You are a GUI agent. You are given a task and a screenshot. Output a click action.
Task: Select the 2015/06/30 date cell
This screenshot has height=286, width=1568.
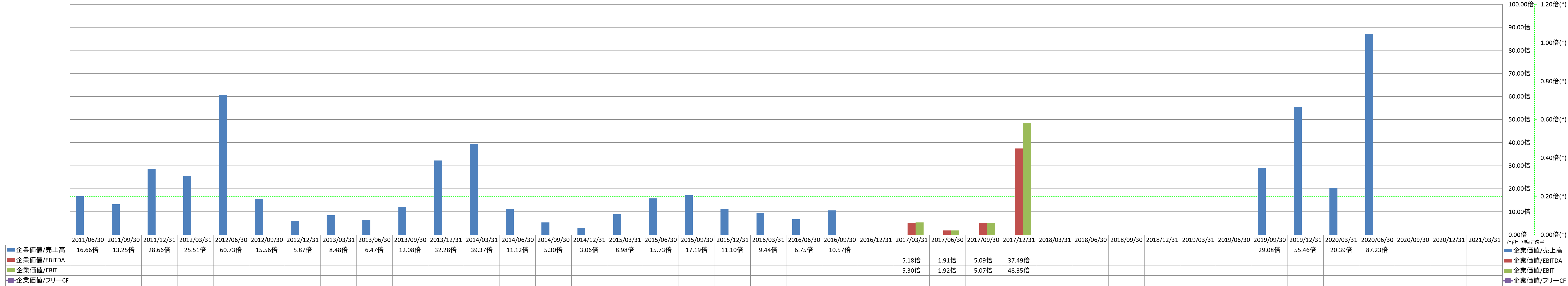pyautogui.click(x=661, y=240)
